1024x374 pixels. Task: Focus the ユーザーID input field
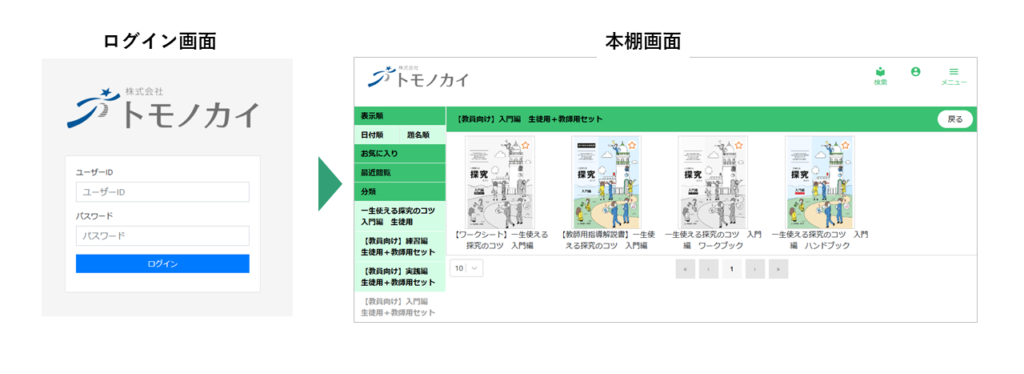click(x=163, y=192)
